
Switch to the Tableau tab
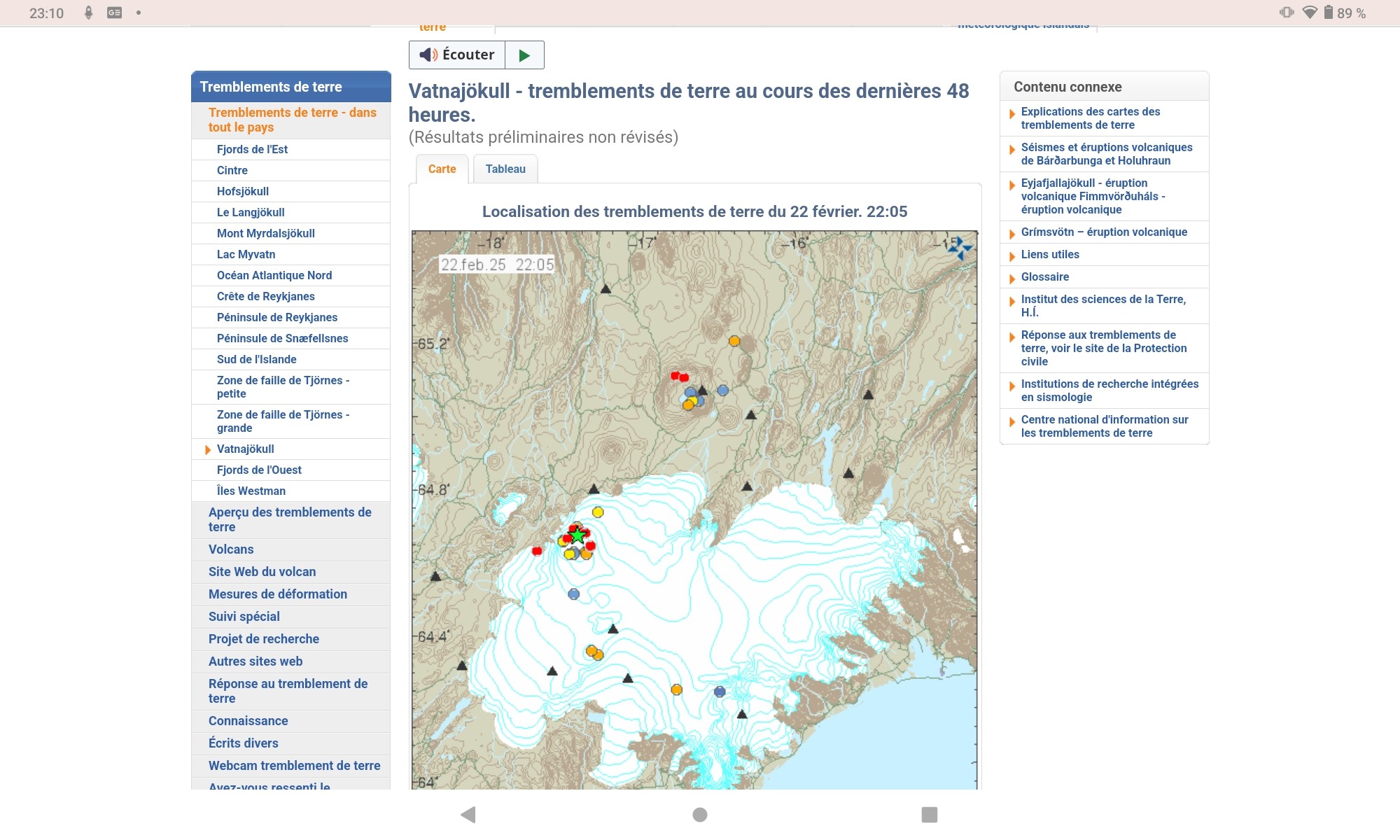click(505, 169)
